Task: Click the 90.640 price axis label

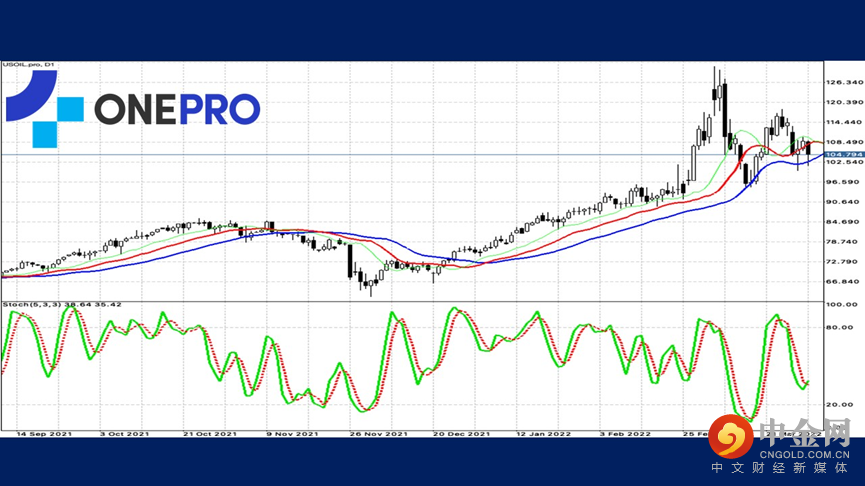Action: (842, 202)
